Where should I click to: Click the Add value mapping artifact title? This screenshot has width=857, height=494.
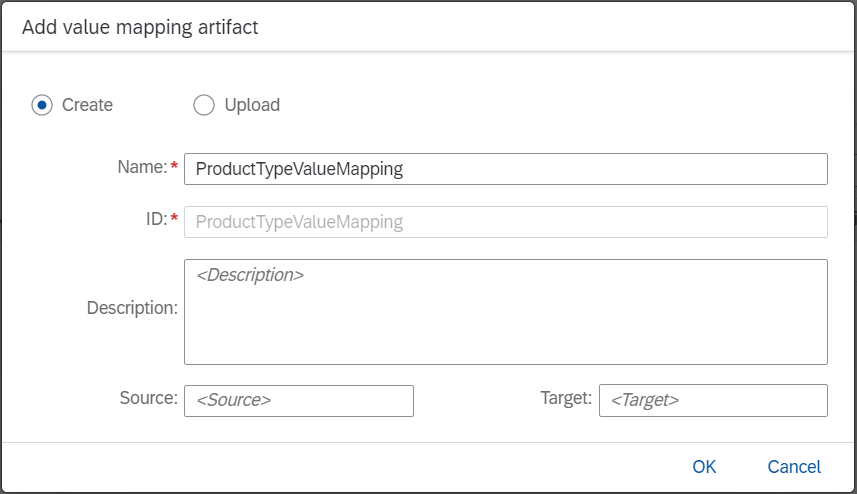140,27
